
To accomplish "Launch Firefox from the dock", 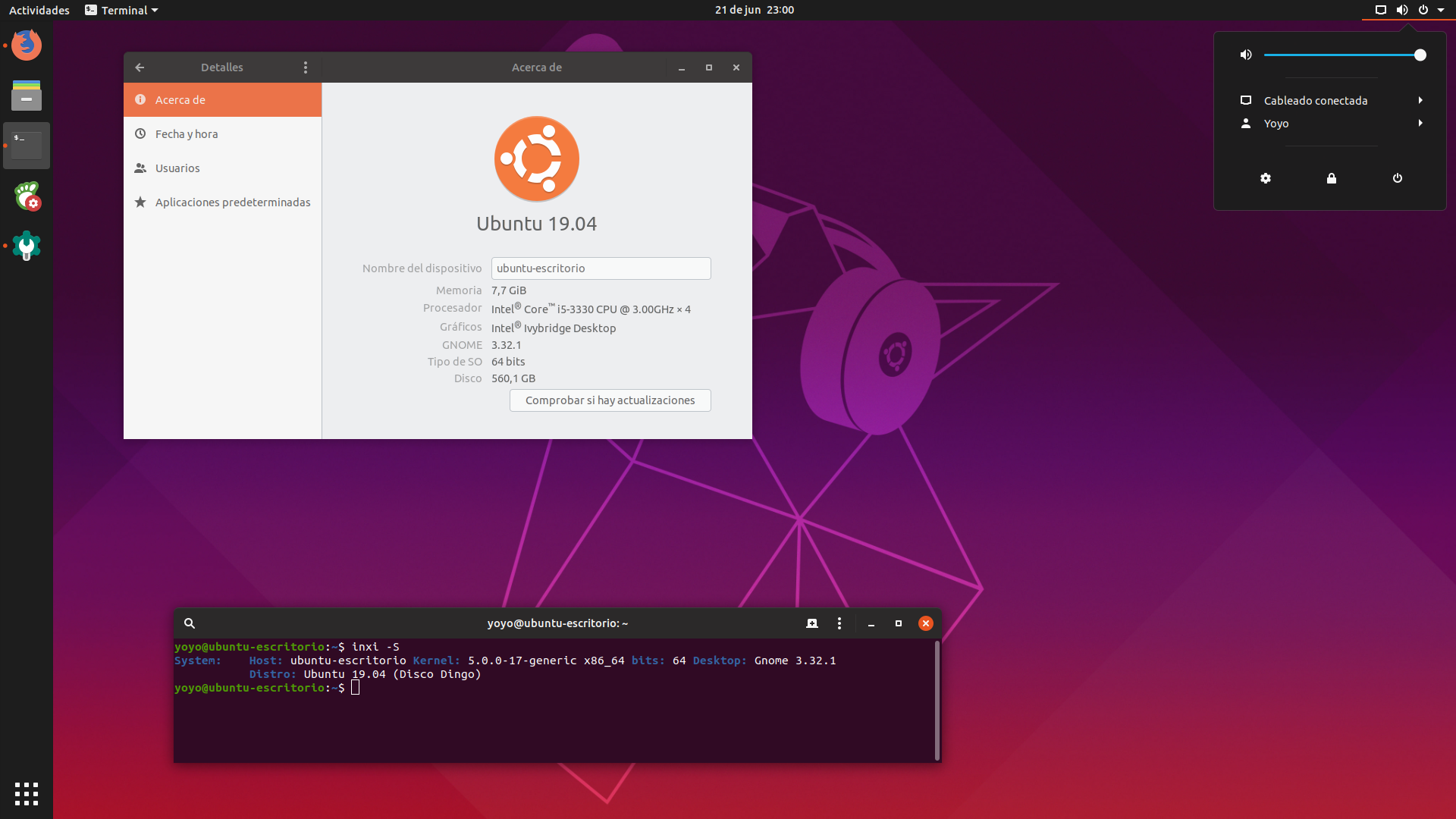I will pyautogui.click(x=27, y=45).
